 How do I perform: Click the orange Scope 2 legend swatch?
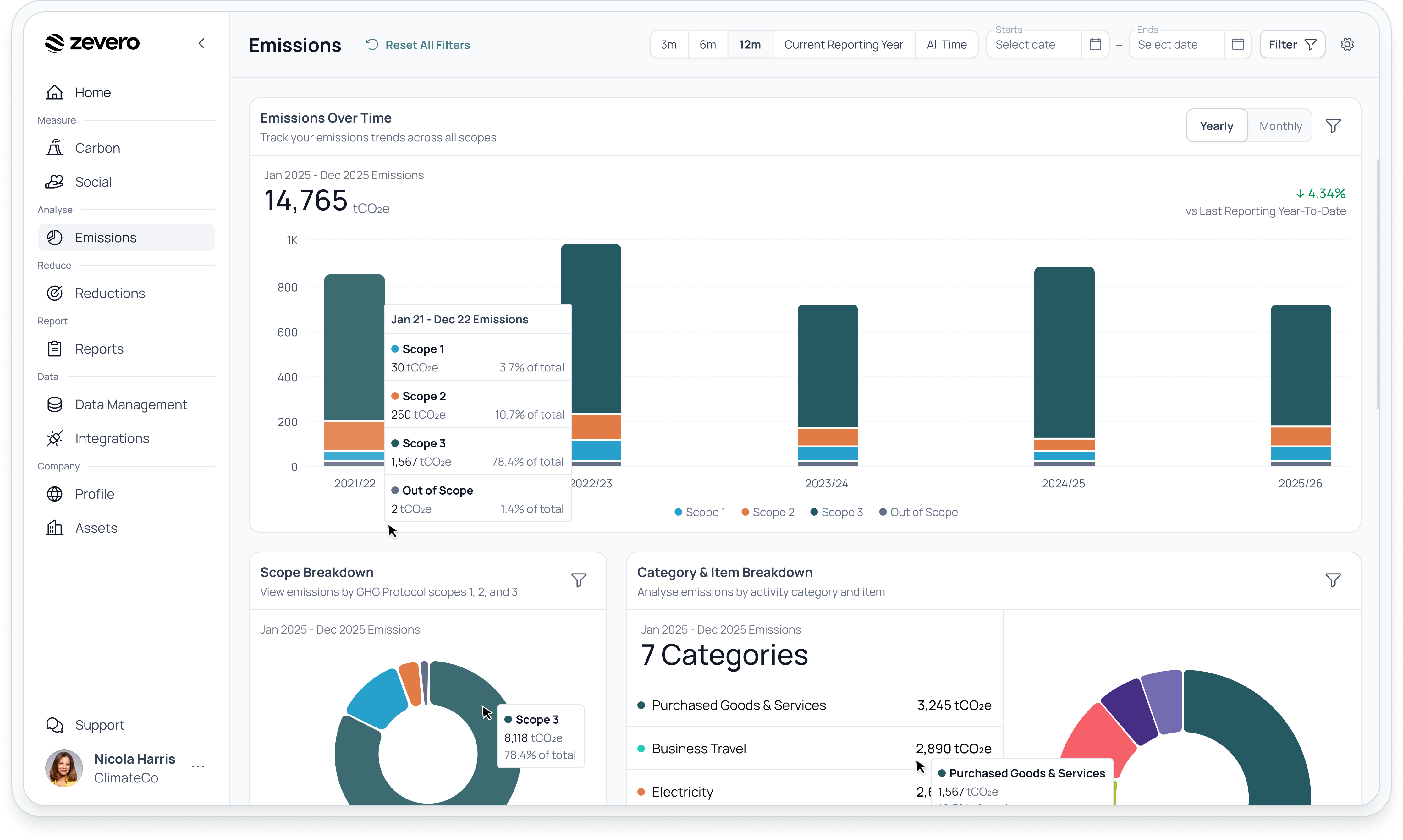point(746,512)
